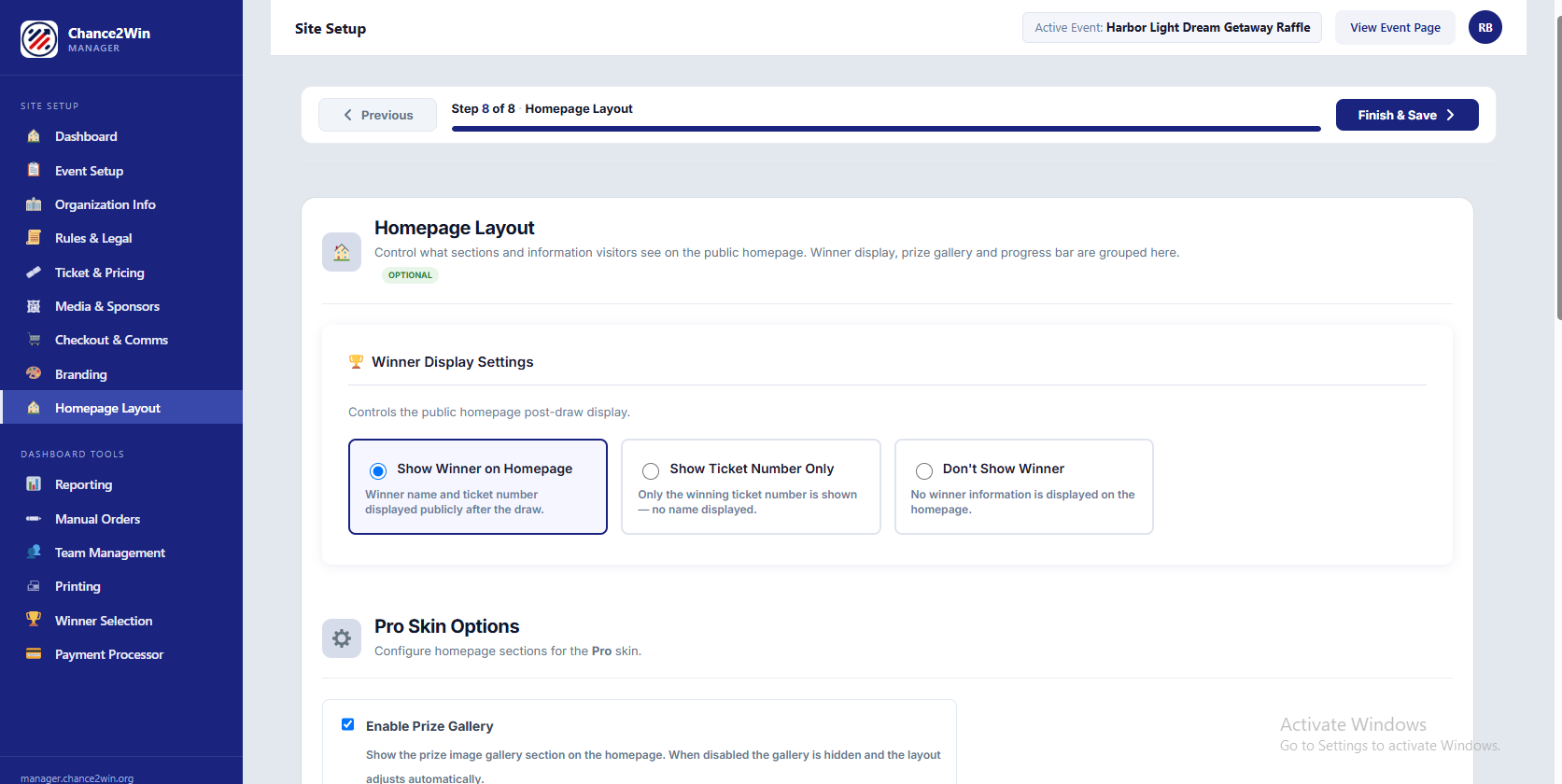Click the Homepage Layout section house icon

tap(342, 252)
